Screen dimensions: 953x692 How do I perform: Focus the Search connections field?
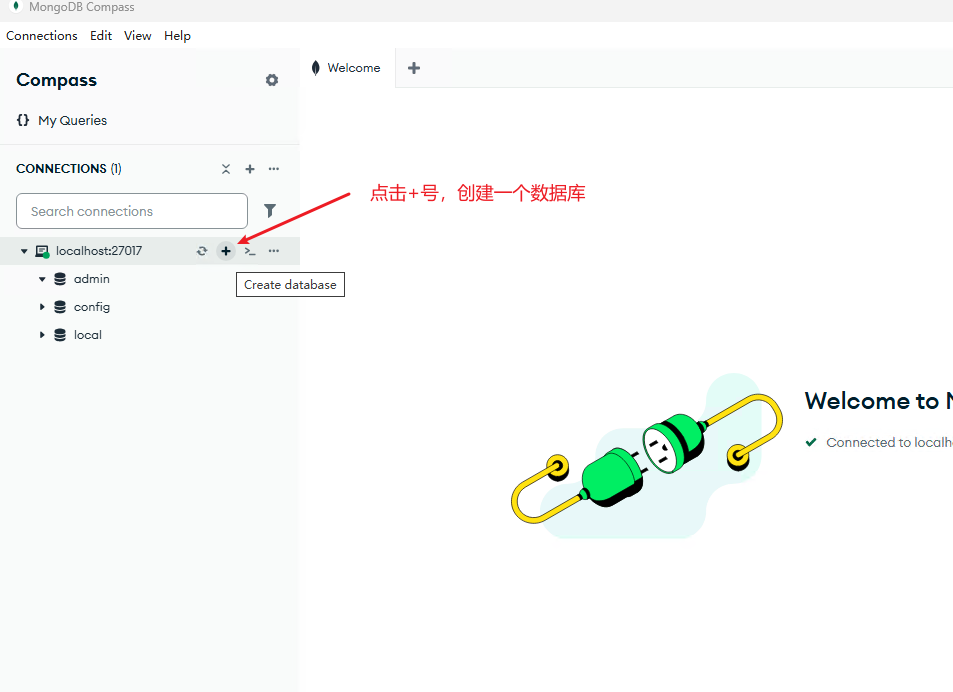pyautogui.click(x=132, y=211)
